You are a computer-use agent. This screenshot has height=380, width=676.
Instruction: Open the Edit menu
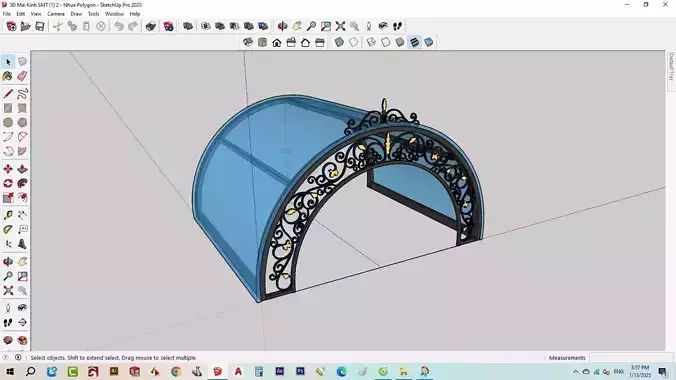point(20,14)
